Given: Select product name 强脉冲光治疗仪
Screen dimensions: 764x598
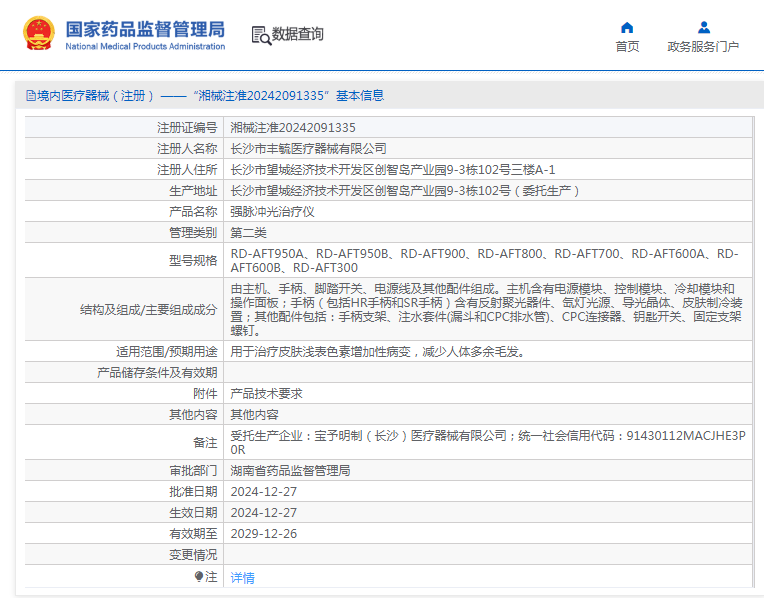Looking at the screenshot, I should point(272,212).
